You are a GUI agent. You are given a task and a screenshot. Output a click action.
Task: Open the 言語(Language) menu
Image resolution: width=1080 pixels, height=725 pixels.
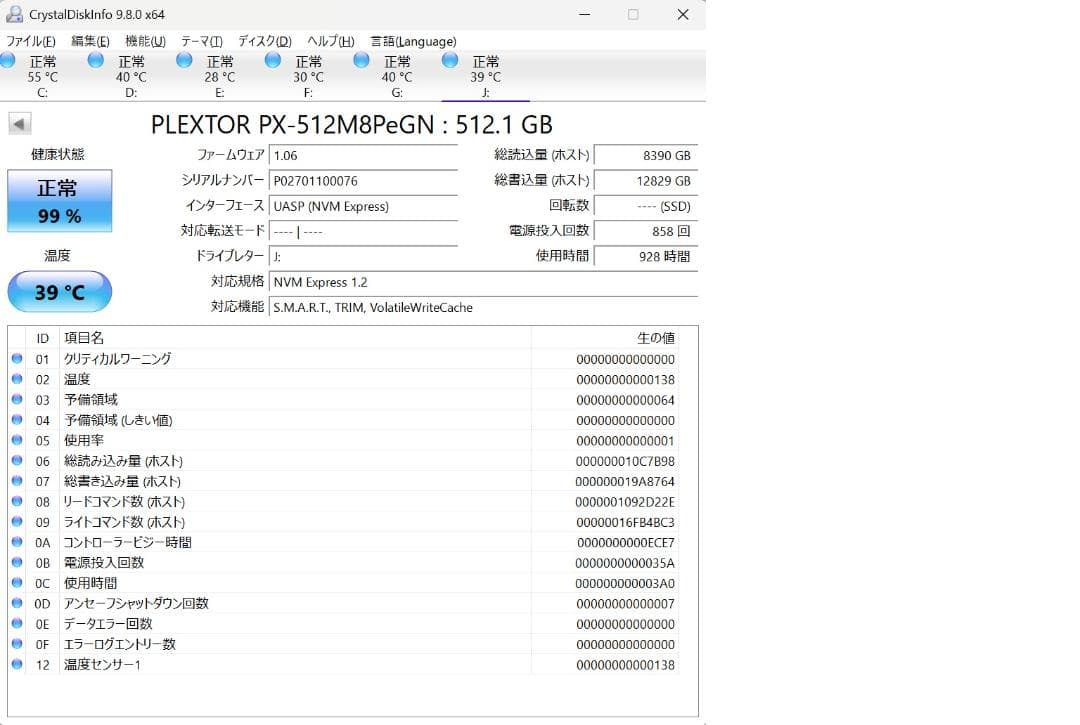[x=413, y=41]
